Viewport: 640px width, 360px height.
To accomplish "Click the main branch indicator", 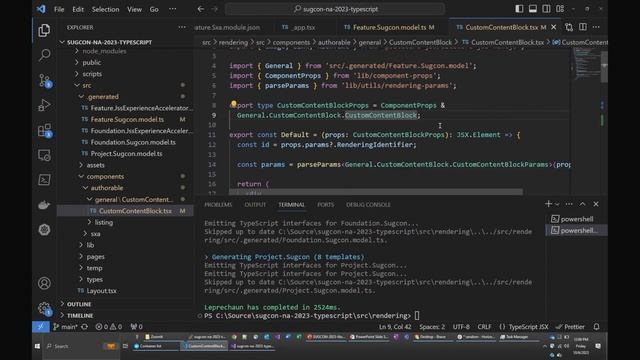I will point(64,327).
